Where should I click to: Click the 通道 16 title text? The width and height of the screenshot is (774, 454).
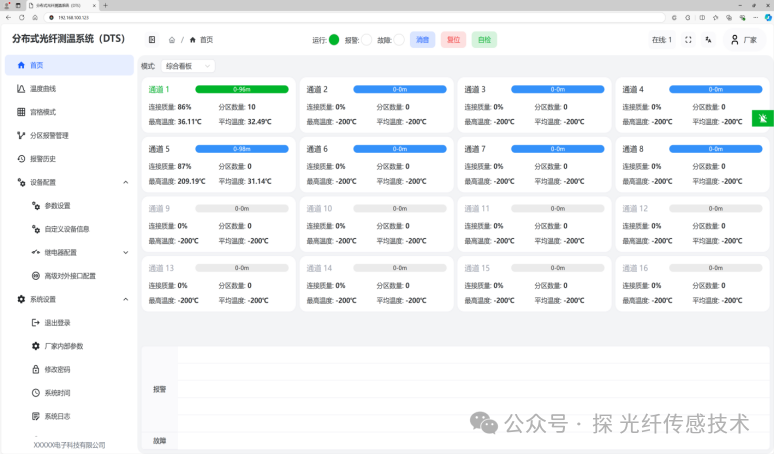635,268
